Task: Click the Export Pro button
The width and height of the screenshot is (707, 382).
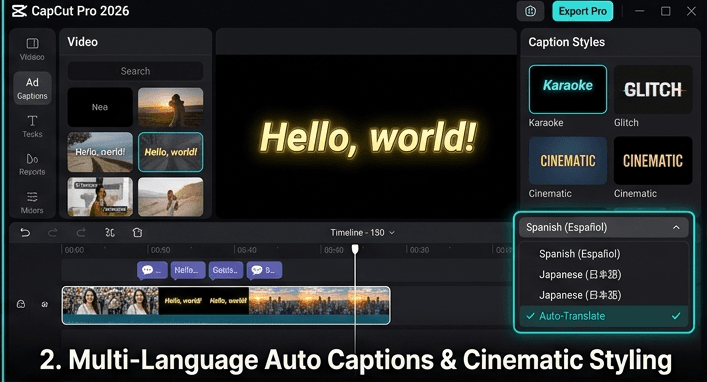Action: point(583,11)
